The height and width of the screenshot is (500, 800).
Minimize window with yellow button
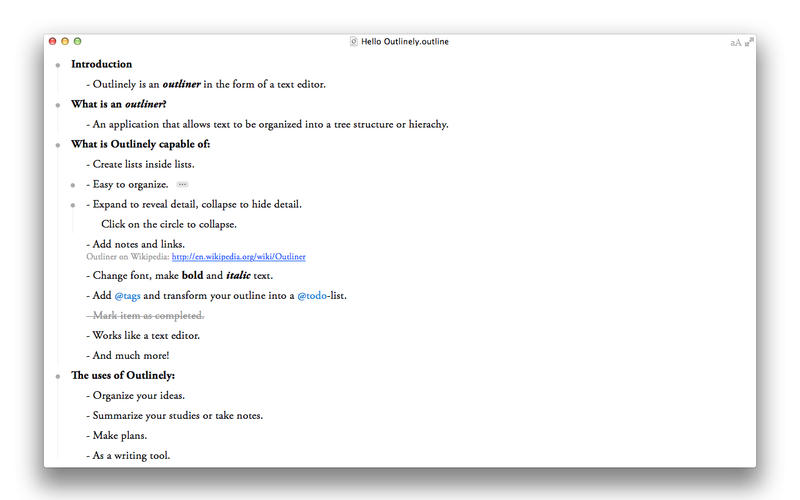(x=65, y=41)
